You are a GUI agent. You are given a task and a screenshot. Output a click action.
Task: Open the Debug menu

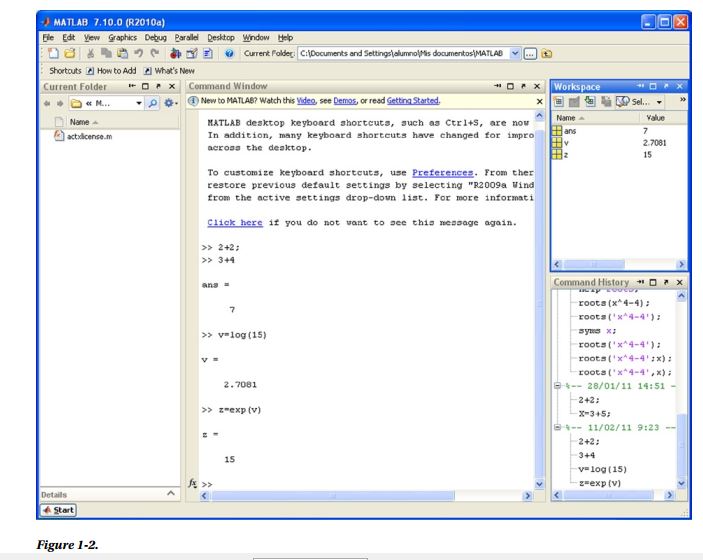(x=156, y=38)
